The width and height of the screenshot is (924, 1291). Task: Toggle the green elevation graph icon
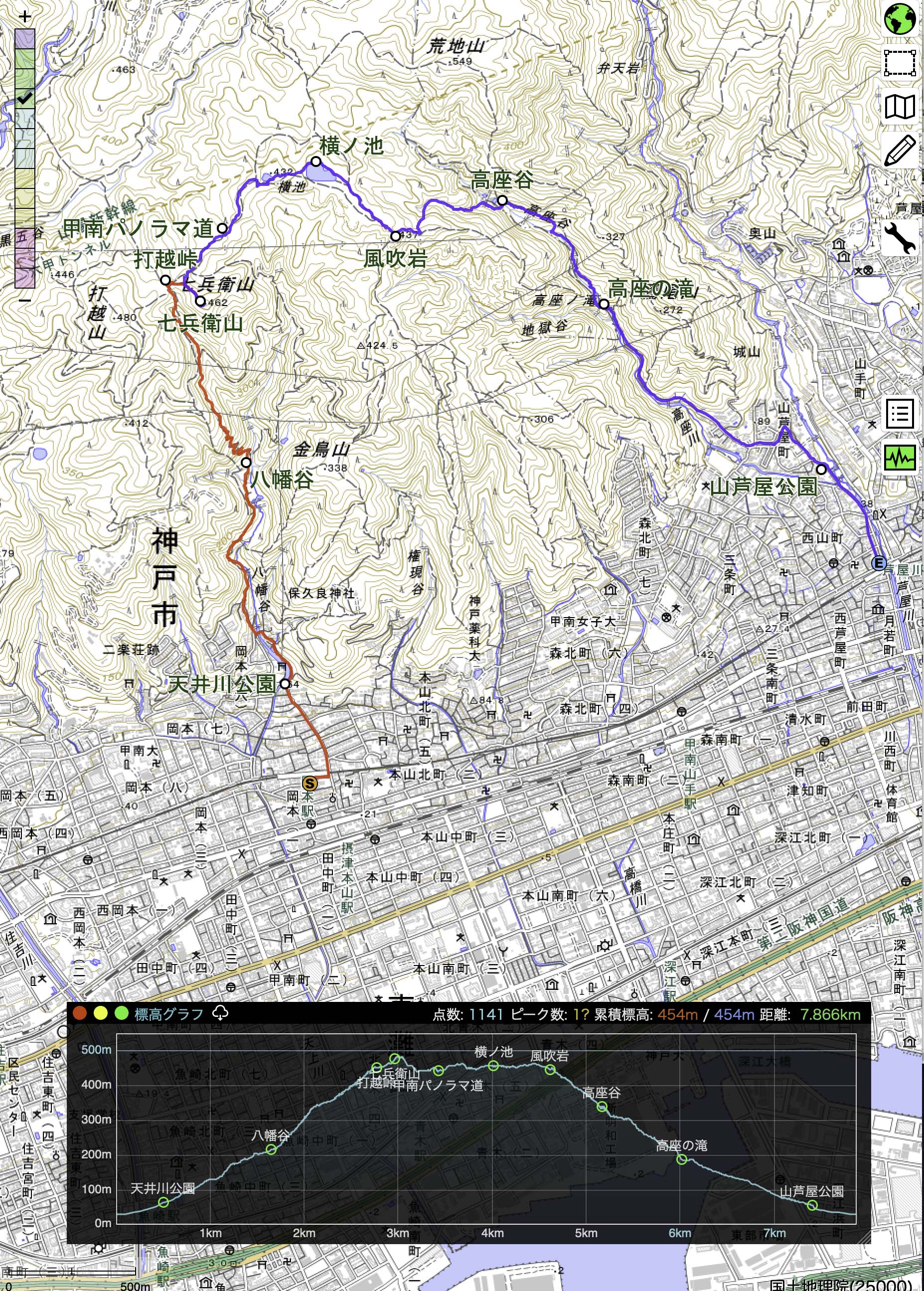(x=900, y=457)
